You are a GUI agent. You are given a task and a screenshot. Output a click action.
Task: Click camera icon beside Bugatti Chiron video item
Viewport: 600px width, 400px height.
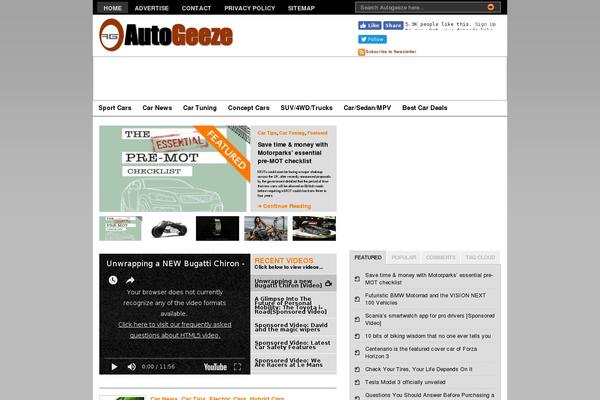328,284
